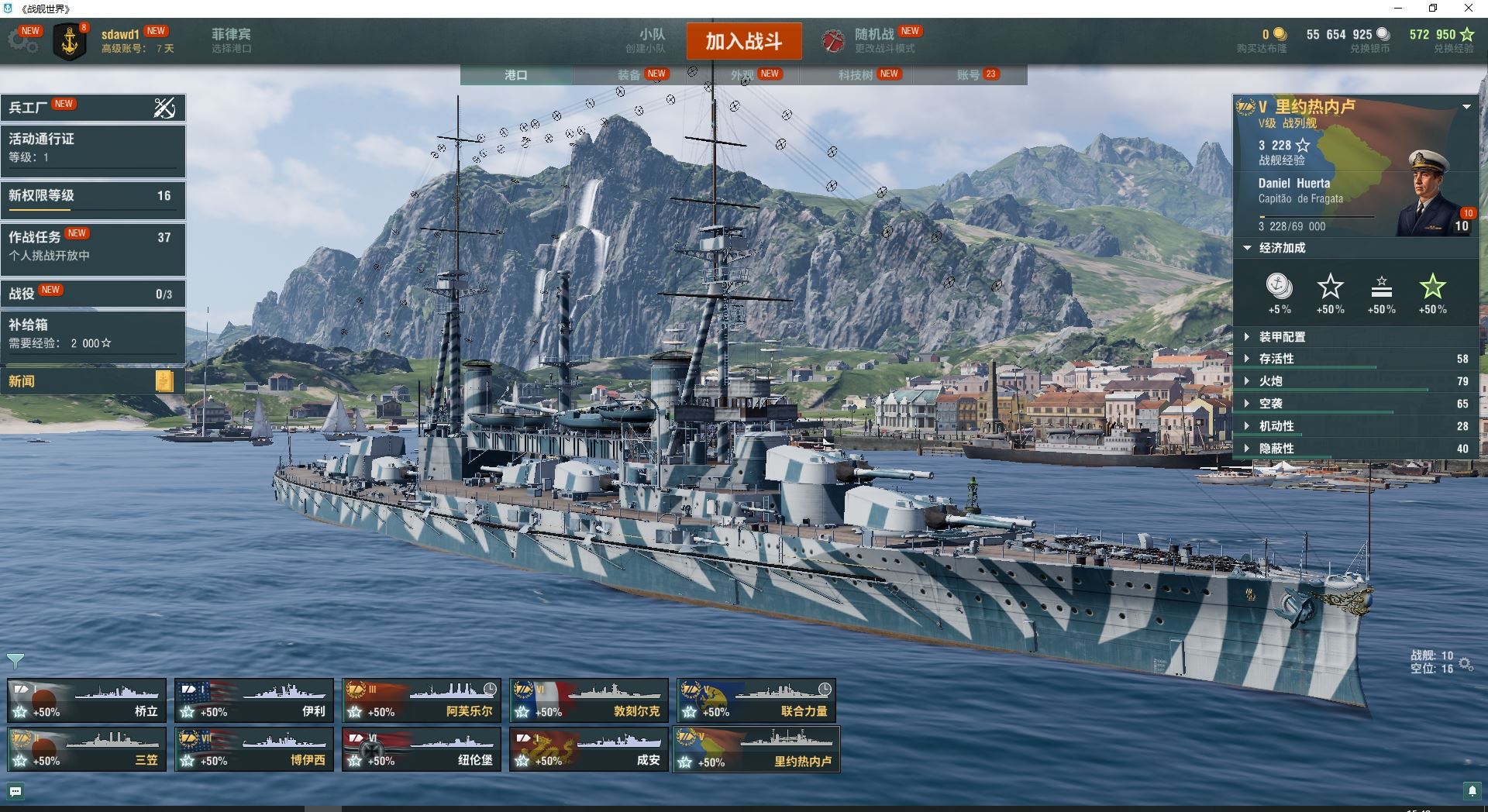Switch to the 科技树 tab
The image size is (1488, 812).
click(856, 75)
